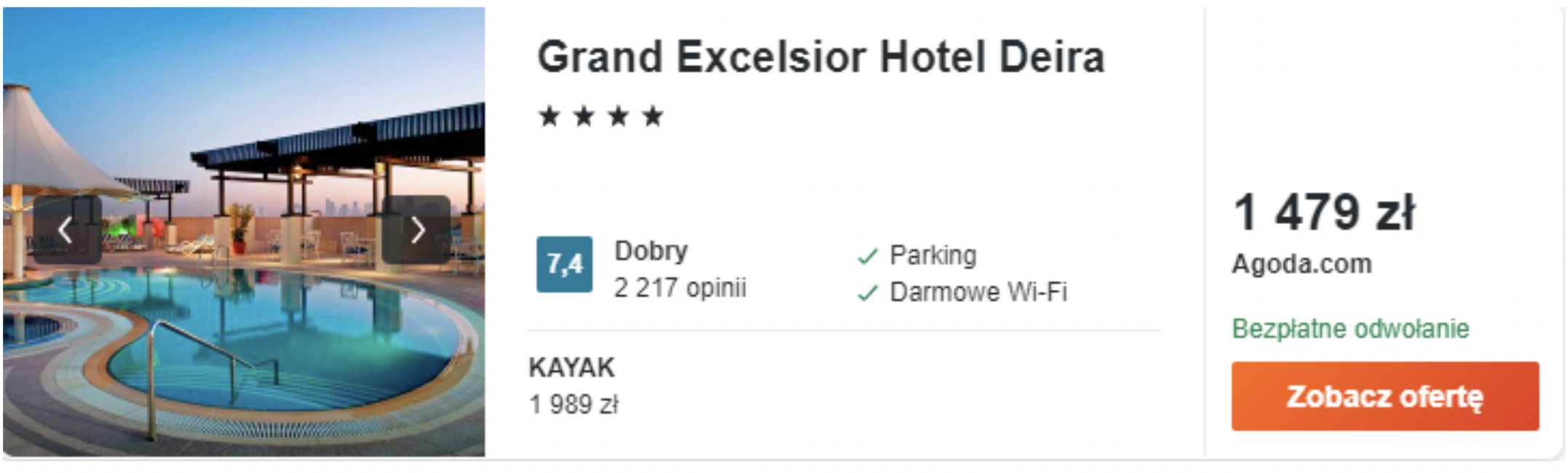1568x473 pixels.
Task: Click the checkmark next to Parking
Action: point(868,256)
